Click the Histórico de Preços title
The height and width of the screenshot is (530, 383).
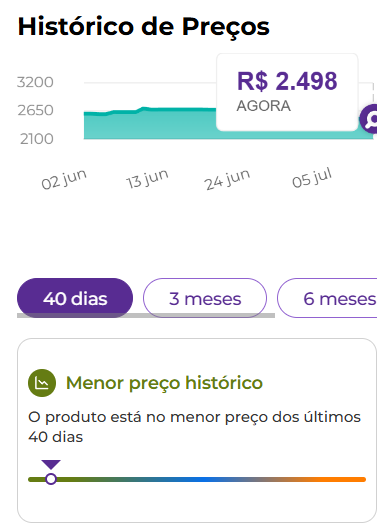(x=144, y=26)
